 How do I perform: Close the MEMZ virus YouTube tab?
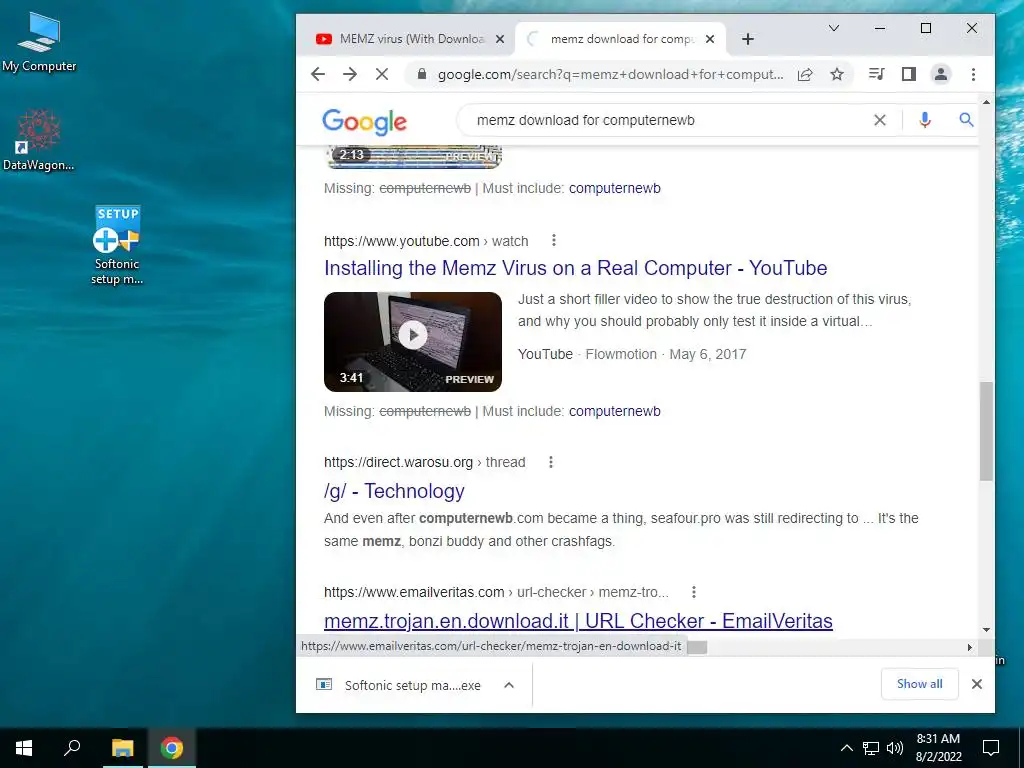pyautogui.click(x=500, y=39)
